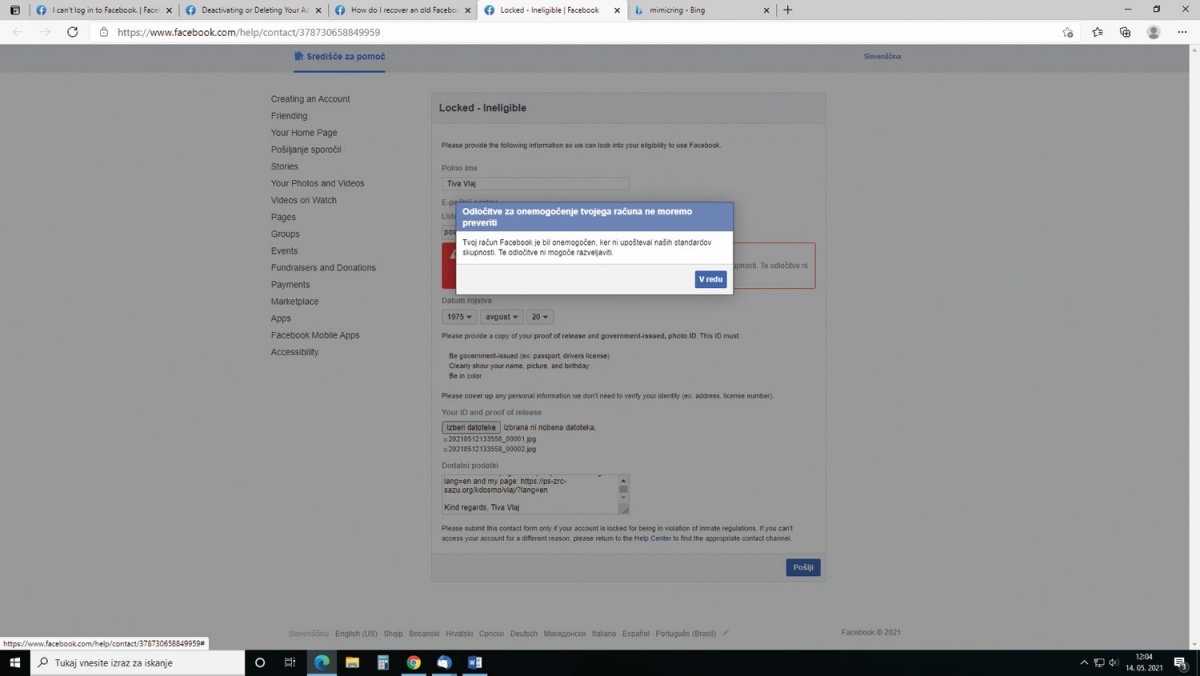The height and width of the screenshot is (676, 1200).
Task: Remove attached file 20210512133558_00002.jpg
Action: coord(444,449)
